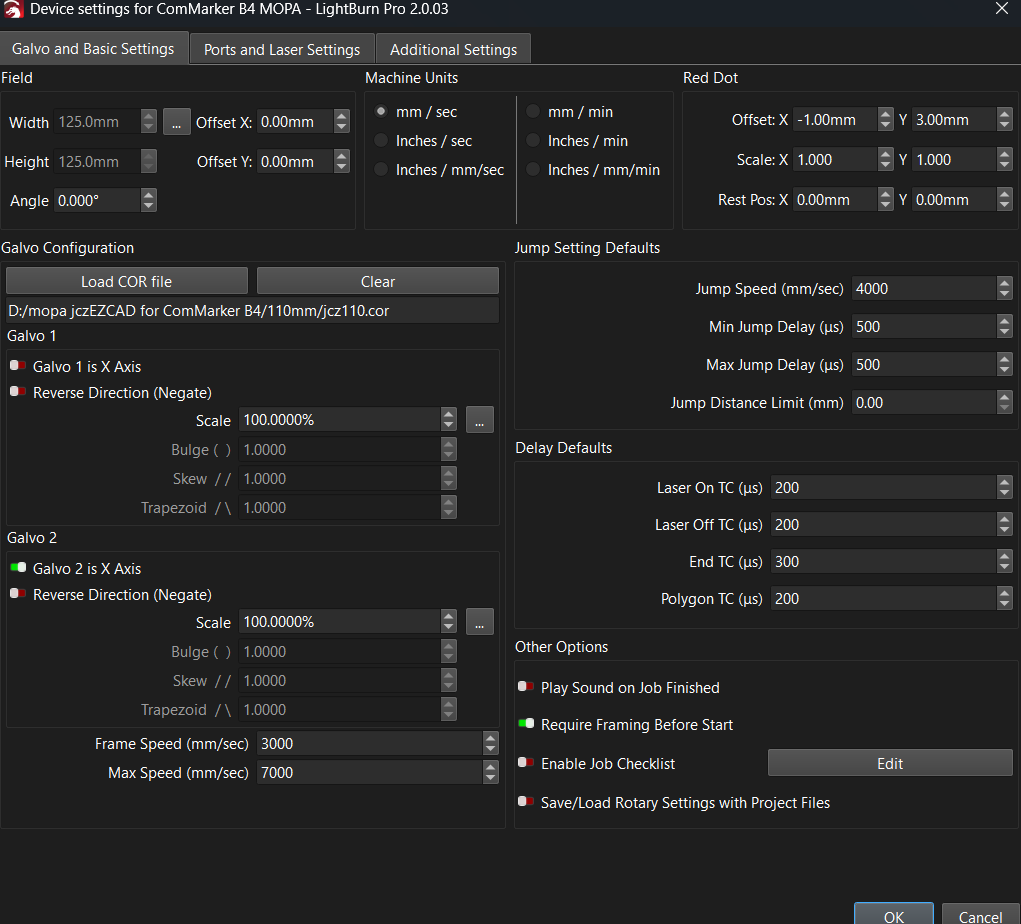This screenshot has width=1021, height=924.
Task: Confirm the device settings with OK
Action: 893,916
